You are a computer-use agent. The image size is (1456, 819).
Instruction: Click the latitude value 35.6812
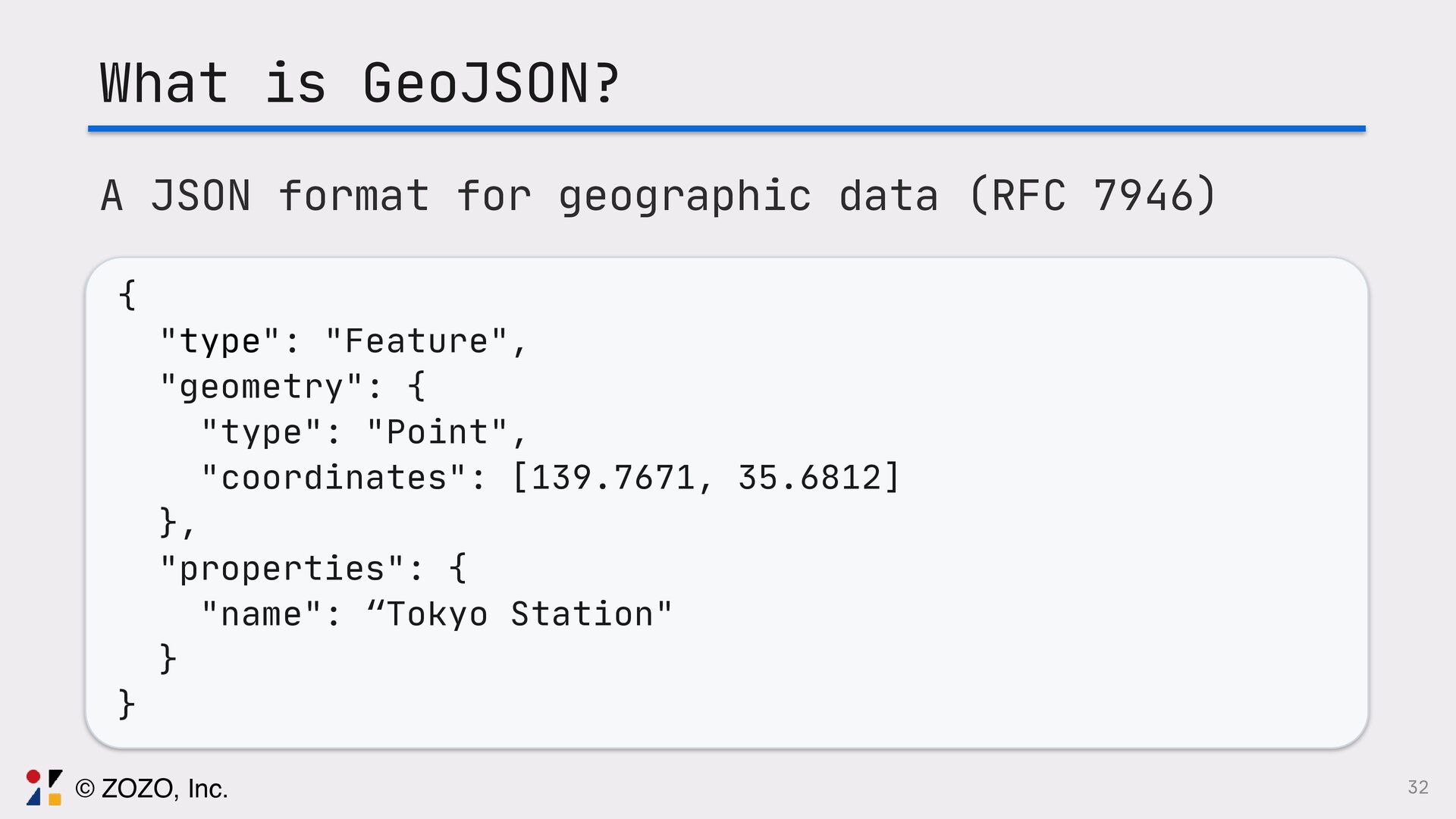(x=809, y=478)
